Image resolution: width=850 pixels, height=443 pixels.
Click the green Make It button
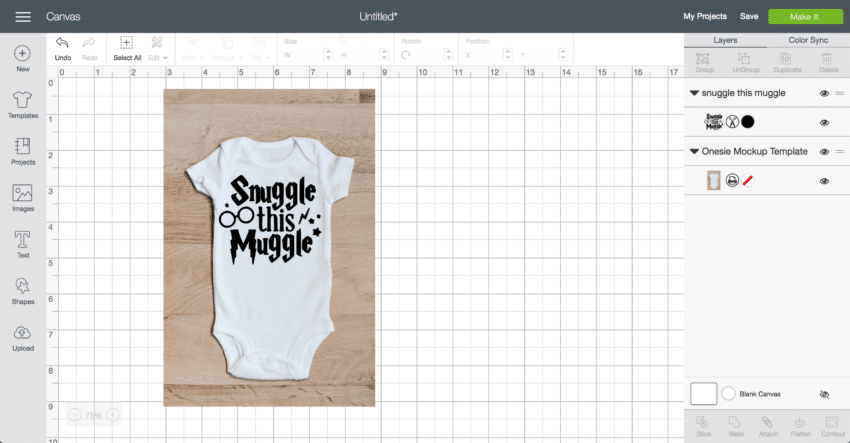pyautogui.click(x=805, y=17)
